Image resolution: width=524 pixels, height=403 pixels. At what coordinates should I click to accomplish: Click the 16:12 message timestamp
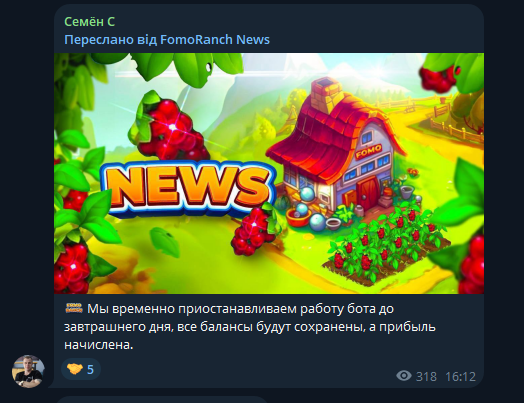pos(460,377)
